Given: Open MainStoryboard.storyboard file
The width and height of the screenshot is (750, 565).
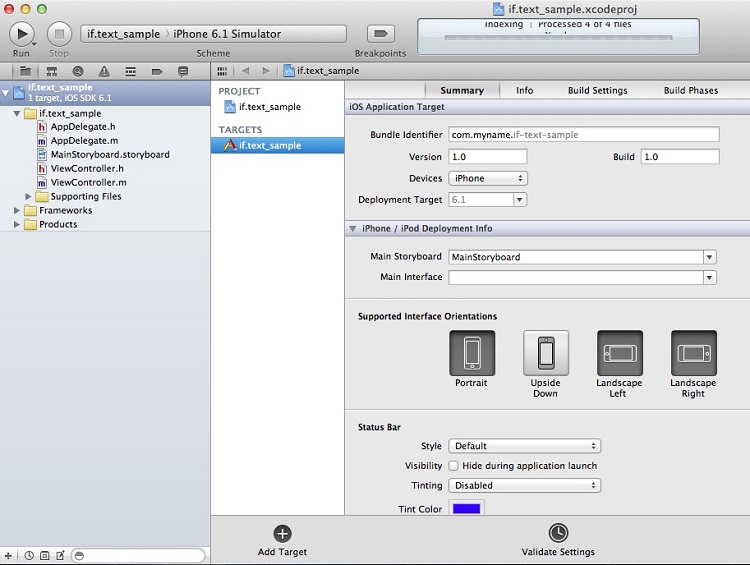Looking at the screenshot, I should [x=110, y=155].
